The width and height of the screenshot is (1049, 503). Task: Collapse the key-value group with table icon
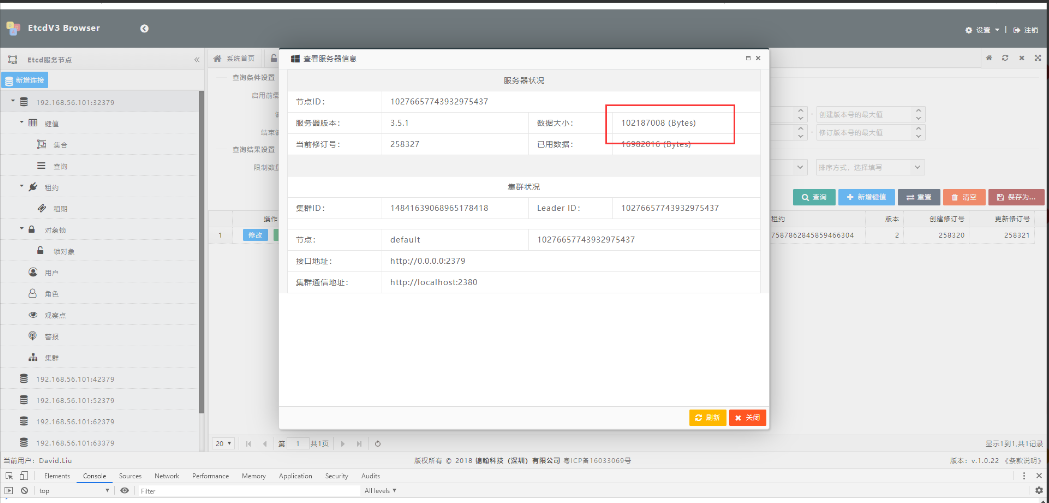tap(21, 122)
